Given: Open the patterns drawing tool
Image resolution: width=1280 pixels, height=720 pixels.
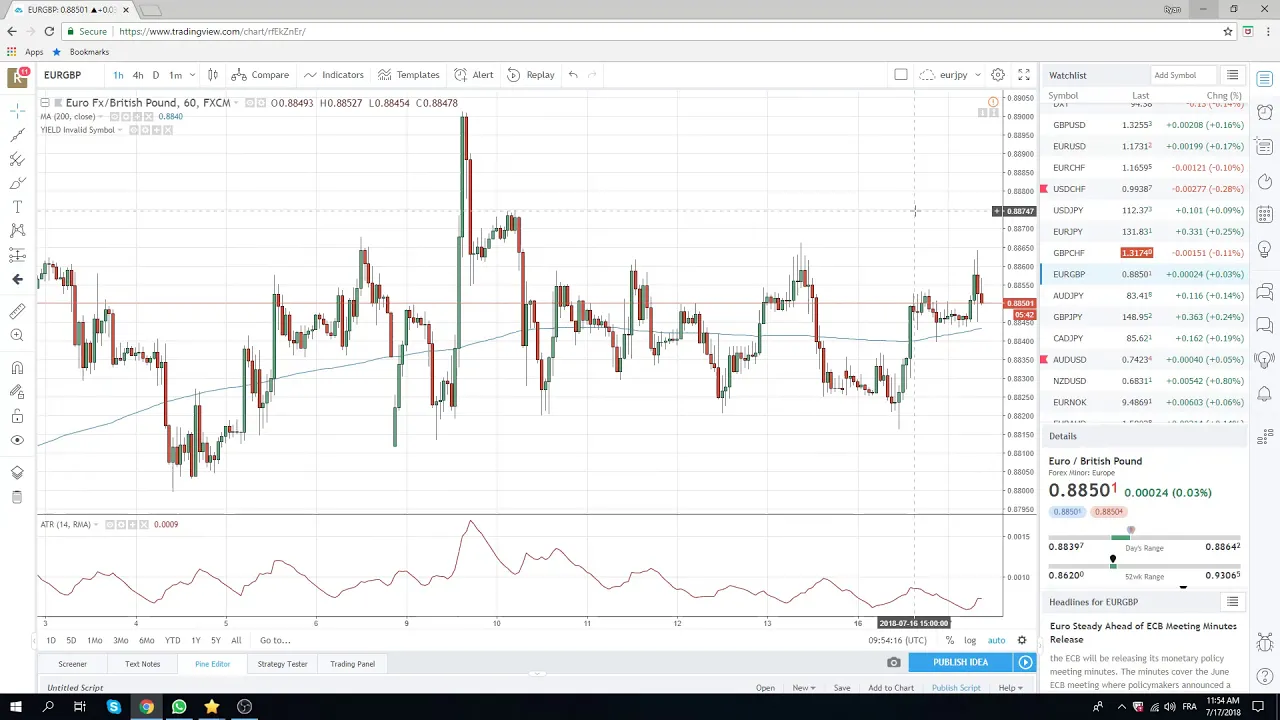Looking at the screenshot, I should [x=17, y=230].
